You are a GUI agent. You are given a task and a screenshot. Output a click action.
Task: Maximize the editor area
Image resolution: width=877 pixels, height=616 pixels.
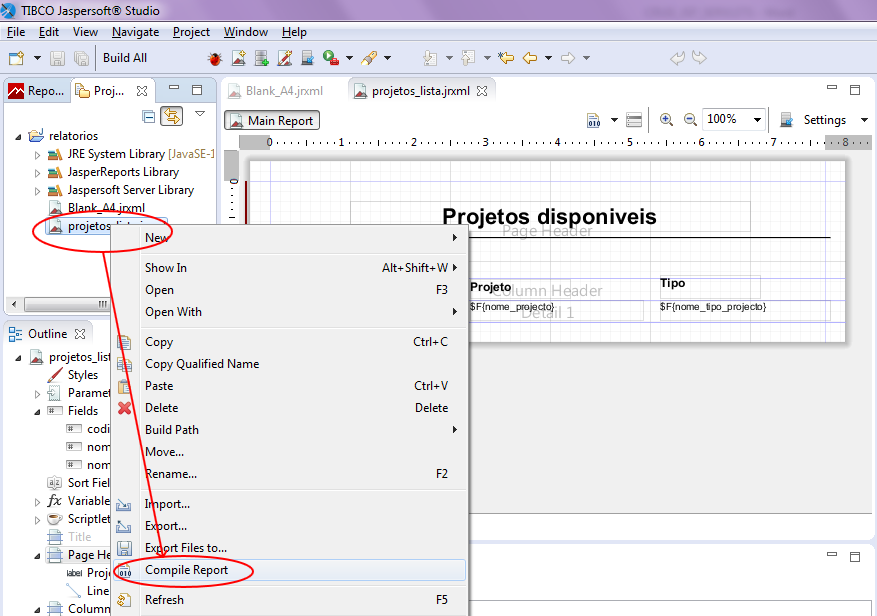855,90
